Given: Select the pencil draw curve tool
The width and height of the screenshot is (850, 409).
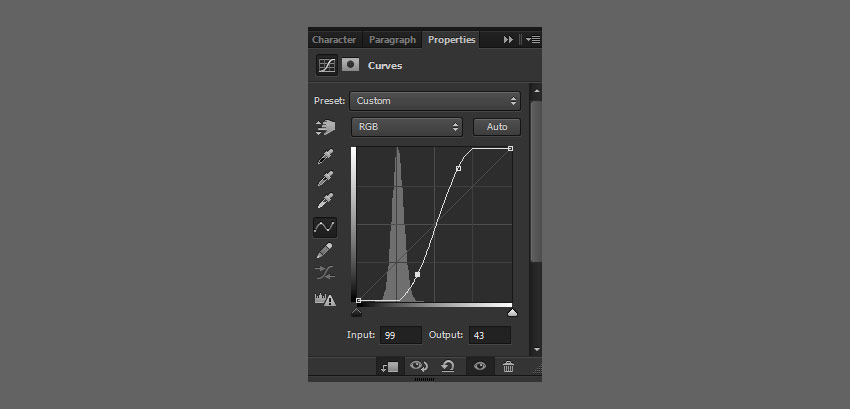Looking at the screenshot, I should click(325, 251).
